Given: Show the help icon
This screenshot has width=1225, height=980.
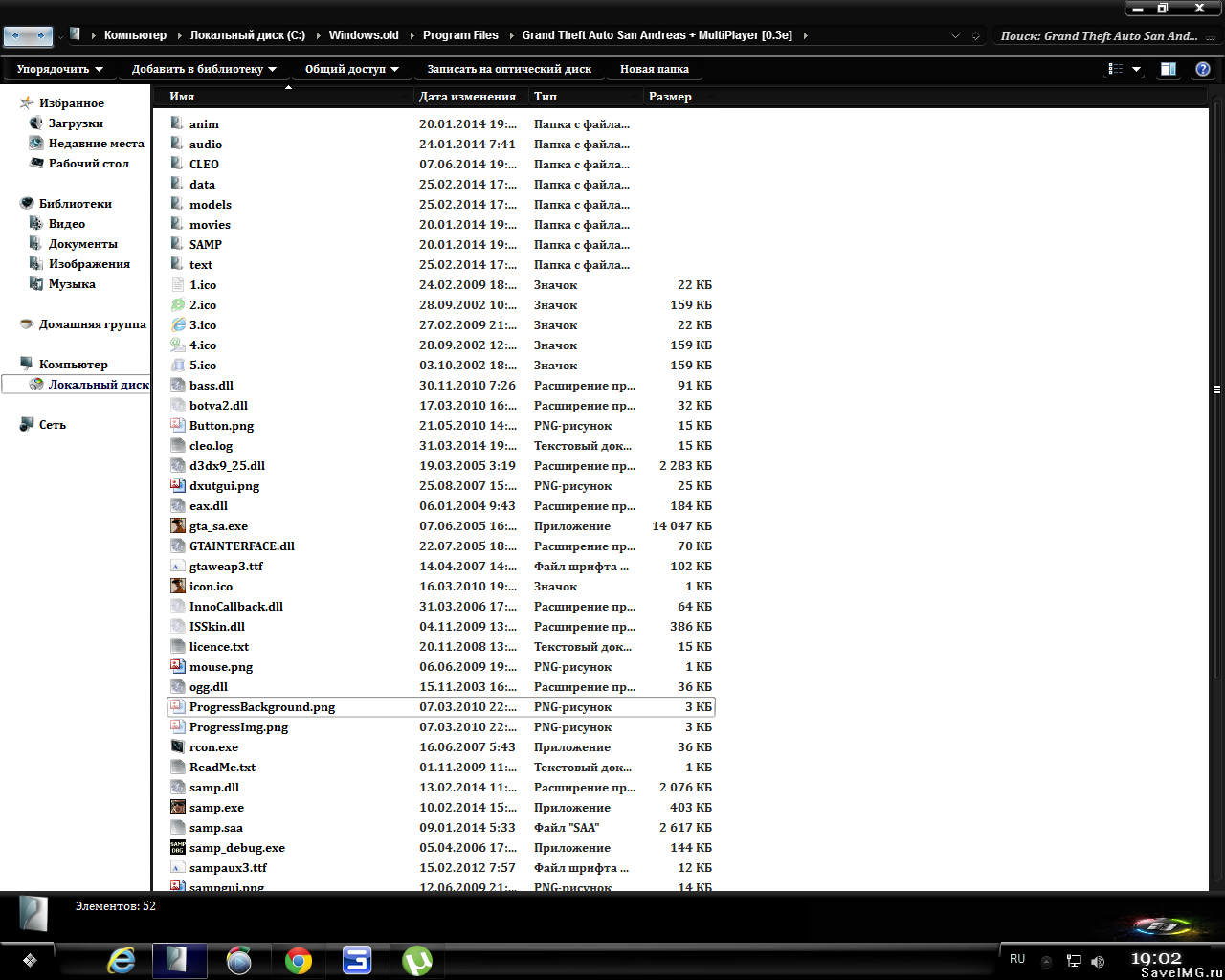Looking at the screenshot, I should click(x=1203, y=69).
